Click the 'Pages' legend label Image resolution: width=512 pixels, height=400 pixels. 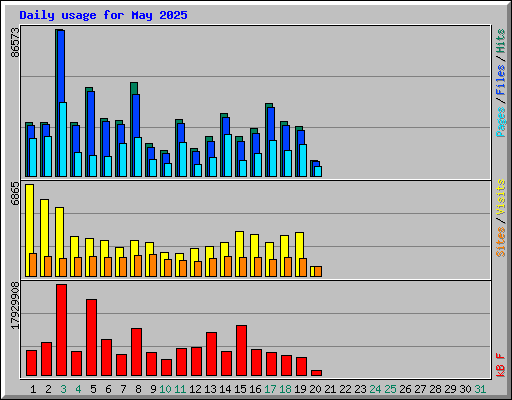point(500,122)
